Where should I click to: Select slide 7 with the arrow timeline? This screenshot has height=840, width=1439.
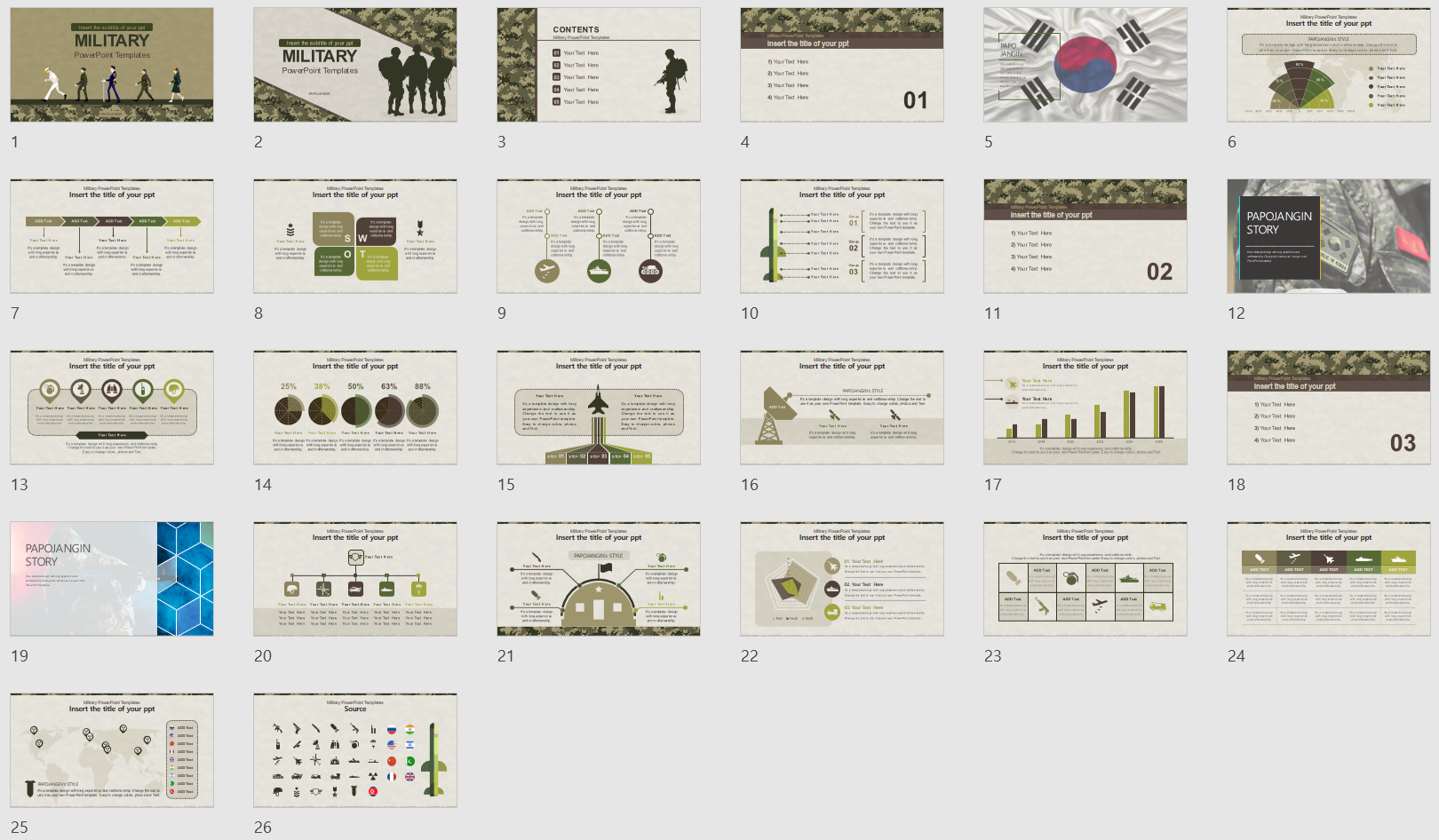tap(112, 236)
